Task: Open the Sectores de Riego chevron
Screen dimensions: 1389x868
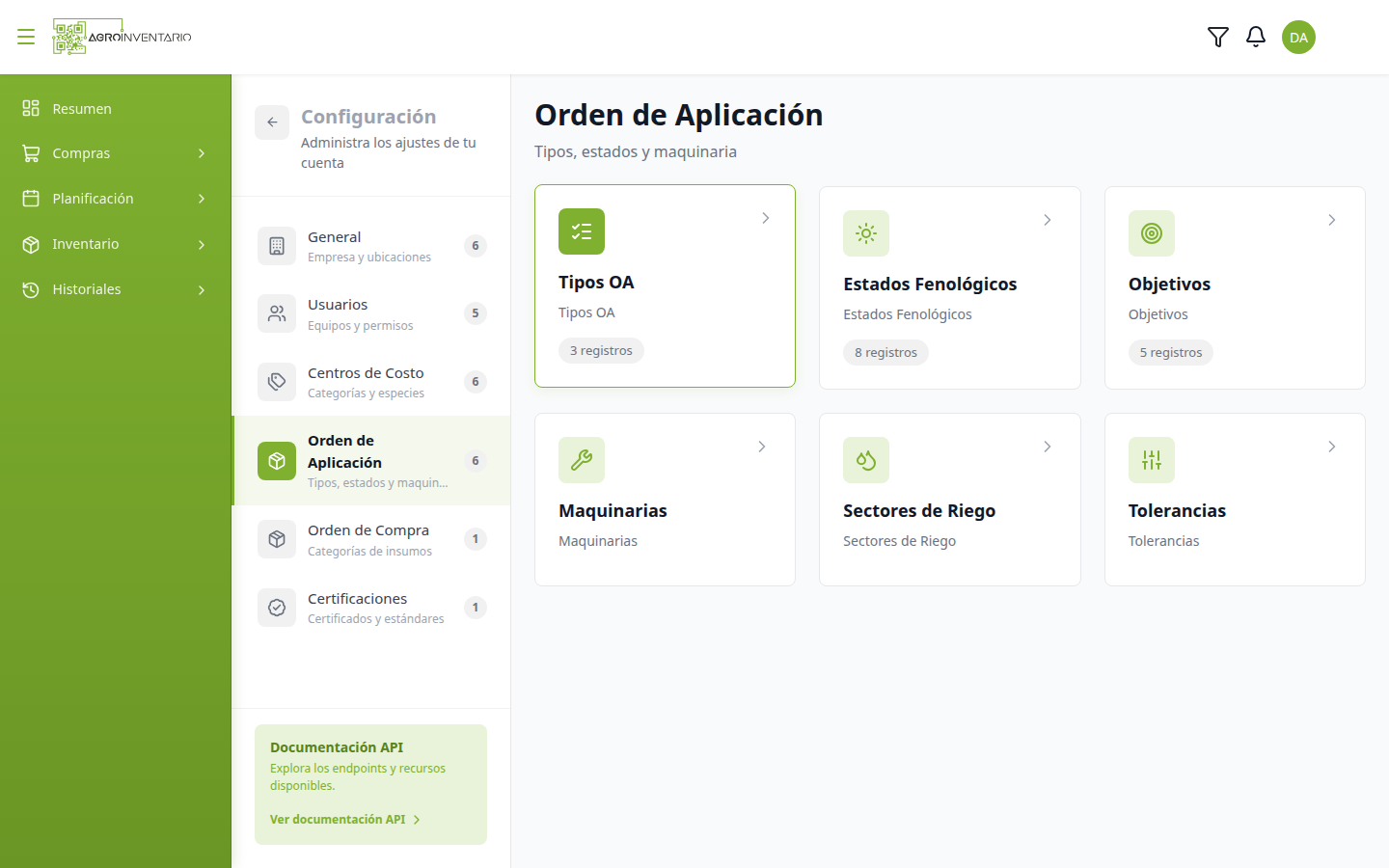Action: click(x=1047, y=447)
